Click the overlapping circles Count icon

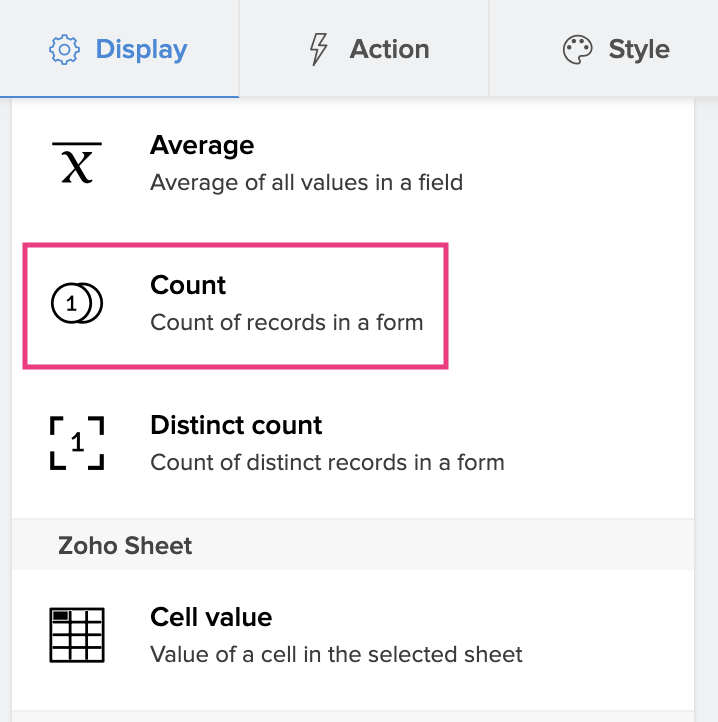(77, 304)
